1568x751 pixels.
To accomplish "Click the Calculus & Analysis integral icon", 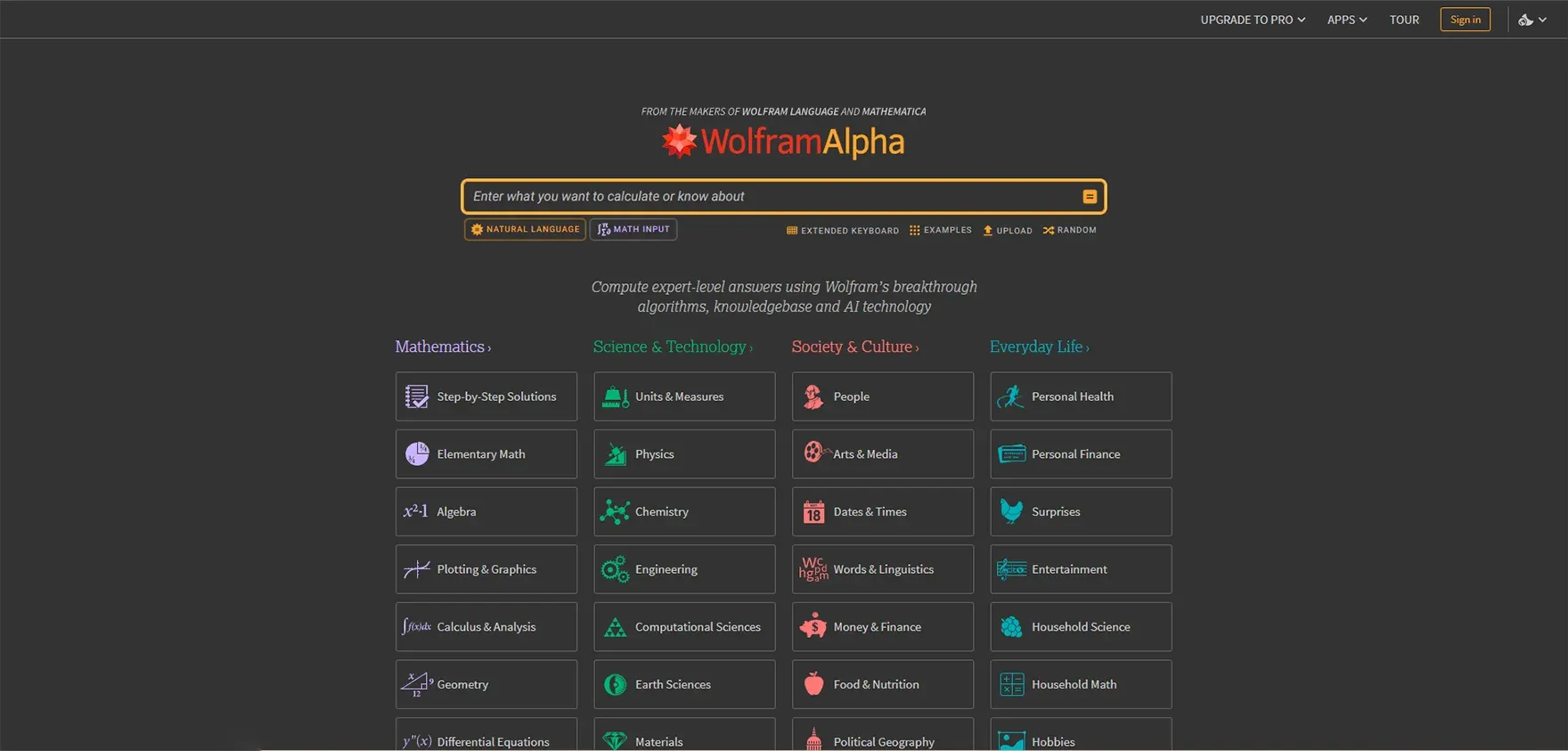I will click(416, 626).
